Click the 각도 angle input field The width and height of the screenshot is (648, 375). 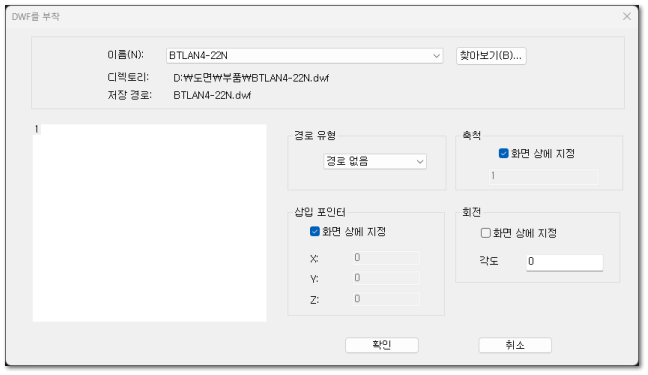[565, 262]
